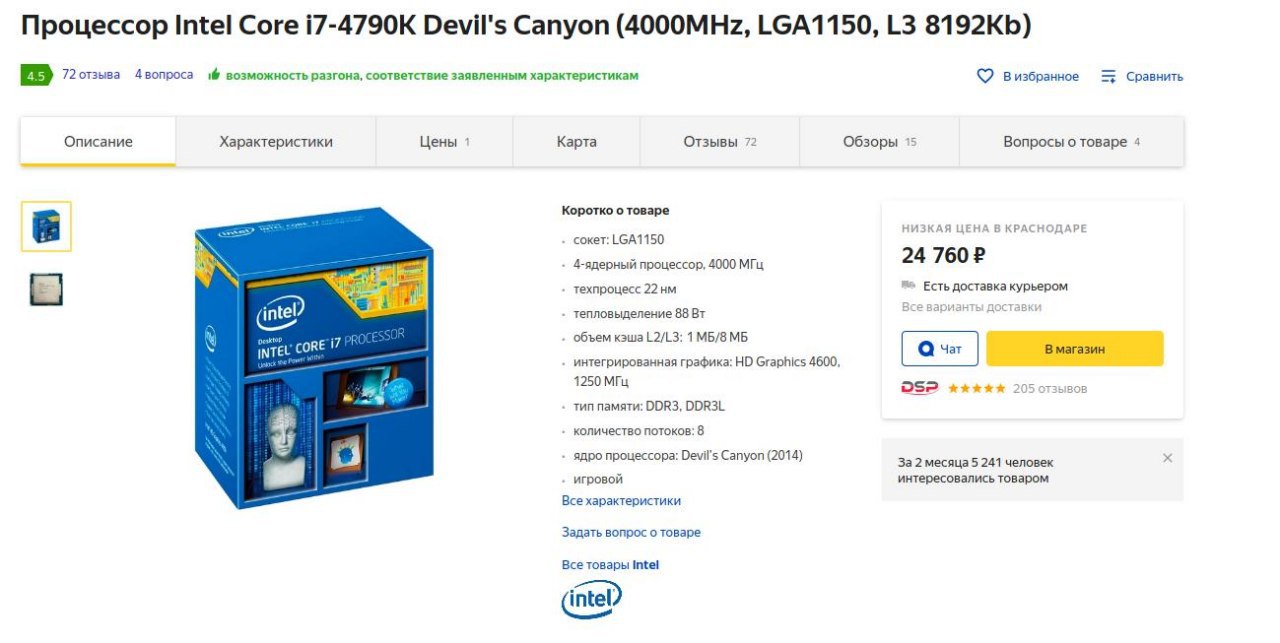Open the Цены tab
The width and height of the screenshot is (1280, 643).
445,142
